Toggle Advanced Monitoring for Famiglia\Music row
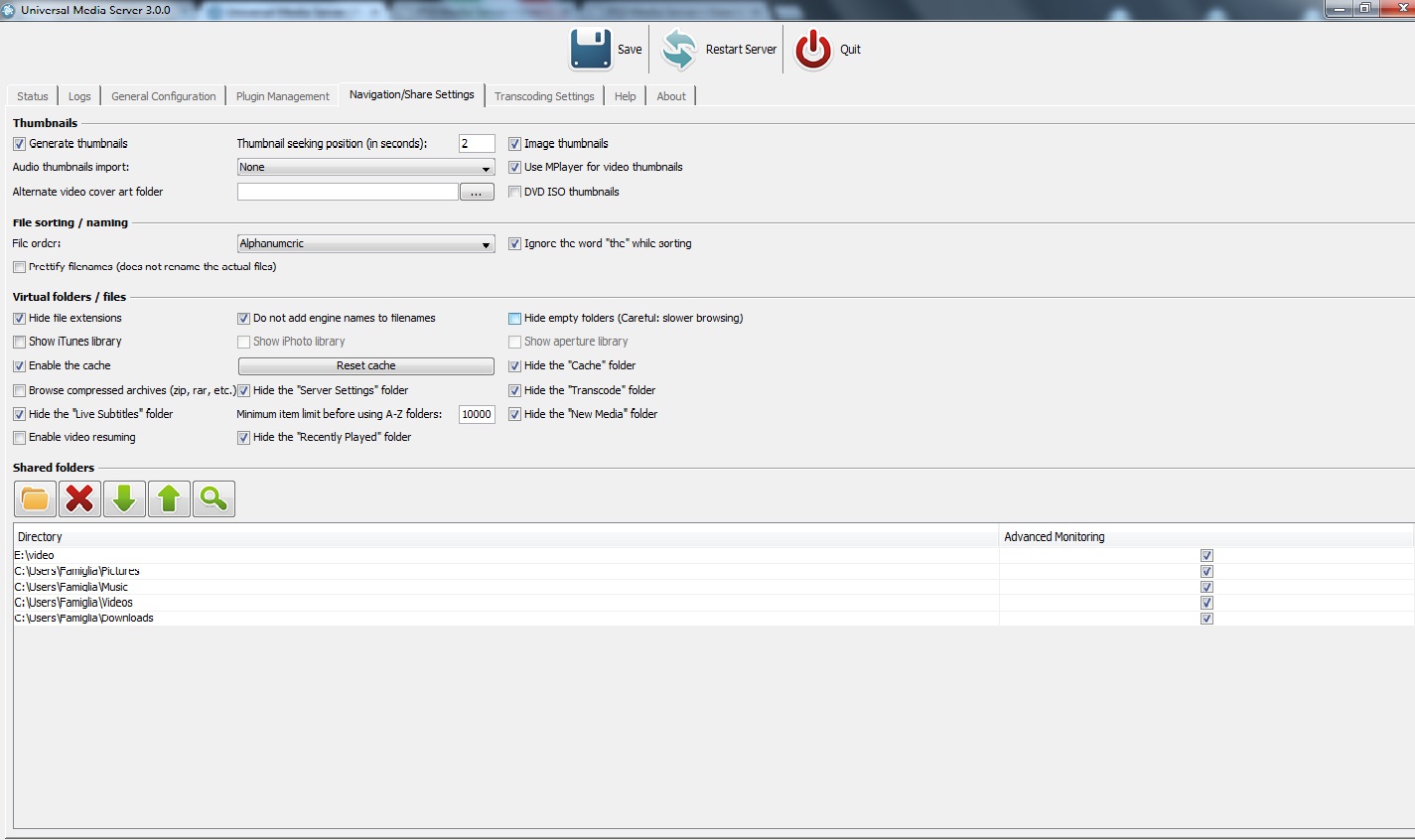 (x=1206, y=587)
